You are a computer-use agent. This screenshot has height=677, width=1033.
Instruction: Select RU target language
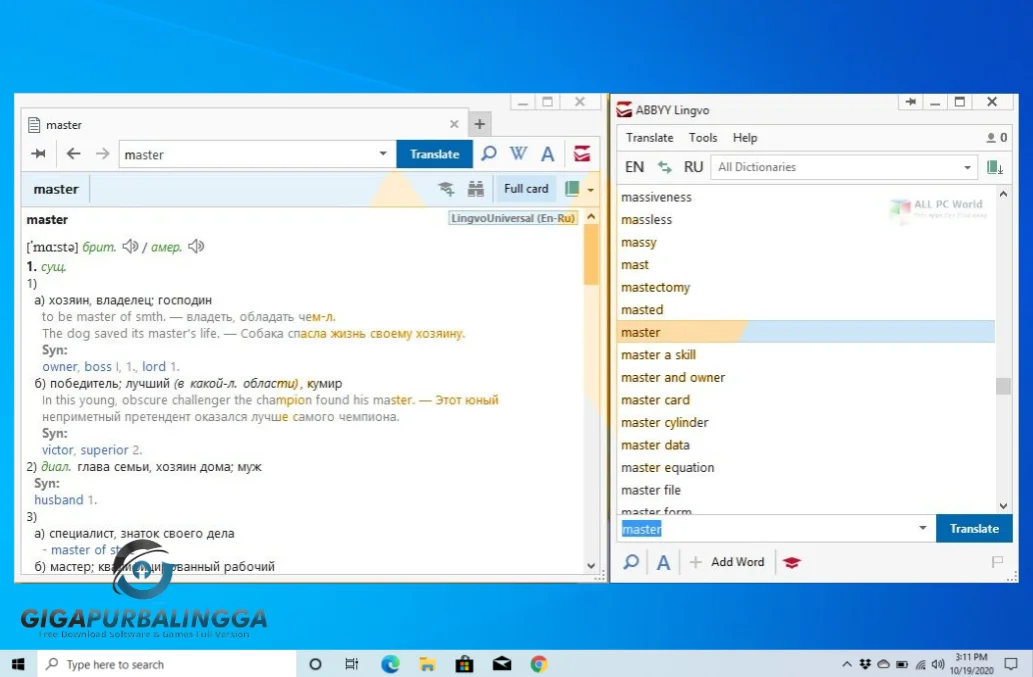[693, 167]
